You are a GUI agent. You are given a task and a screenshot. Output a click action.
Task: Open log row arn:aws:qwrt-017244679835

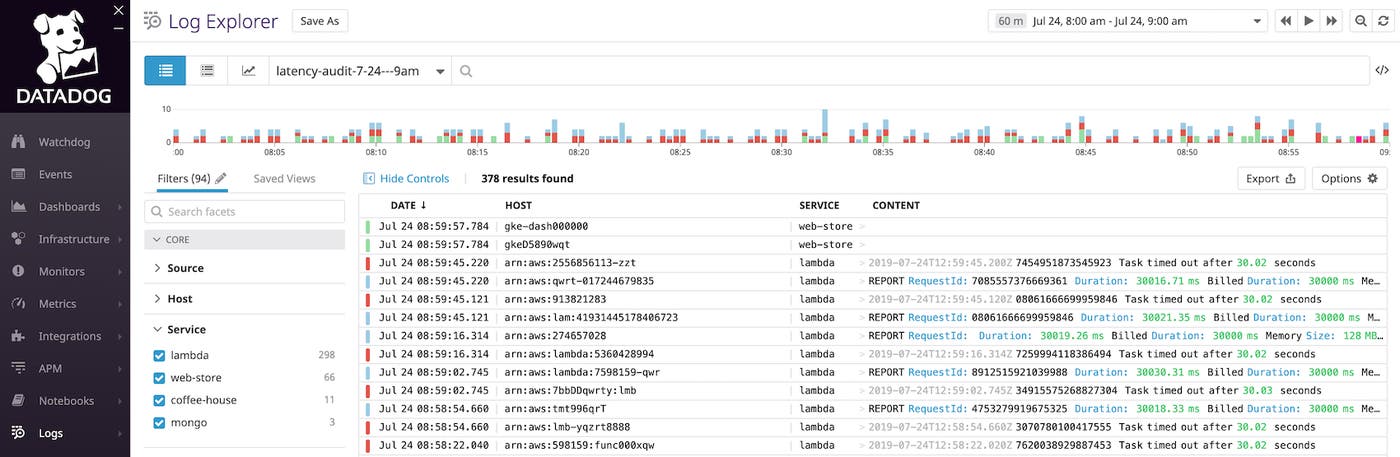click(875, 281)
